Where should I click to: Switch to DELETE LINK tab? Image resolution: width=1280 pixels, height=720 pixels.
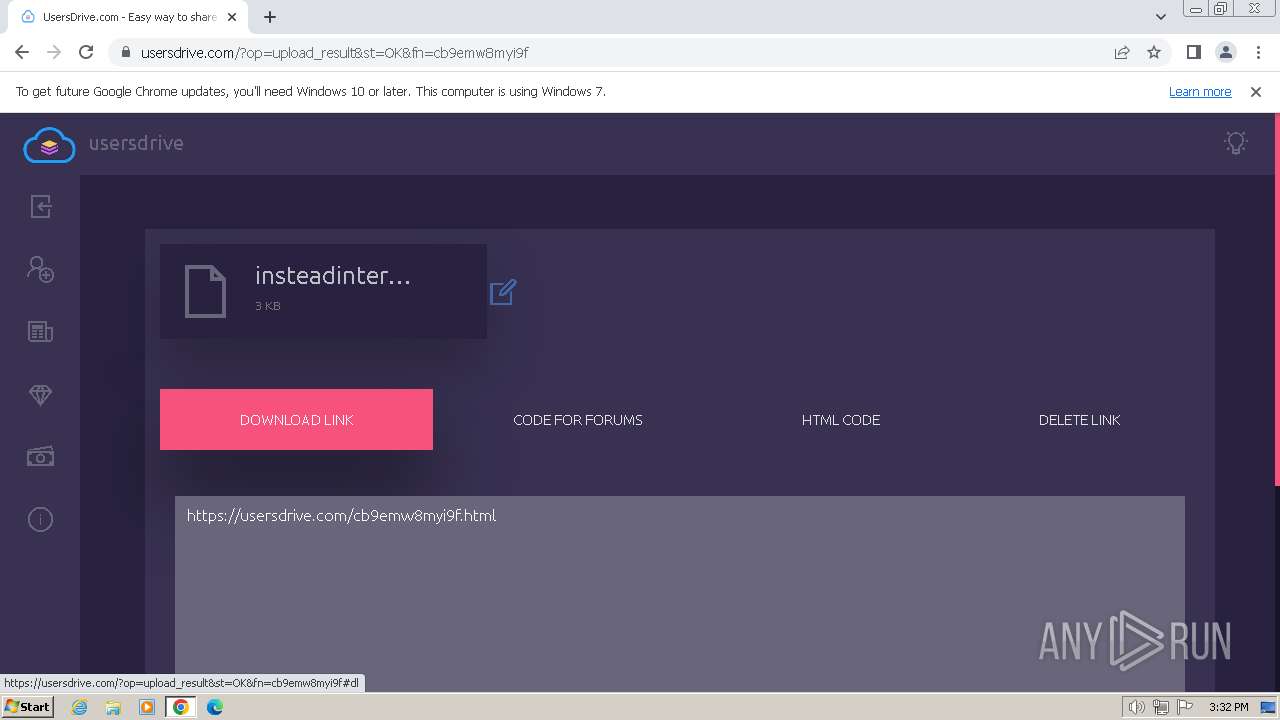click(x=1079, y=420)
